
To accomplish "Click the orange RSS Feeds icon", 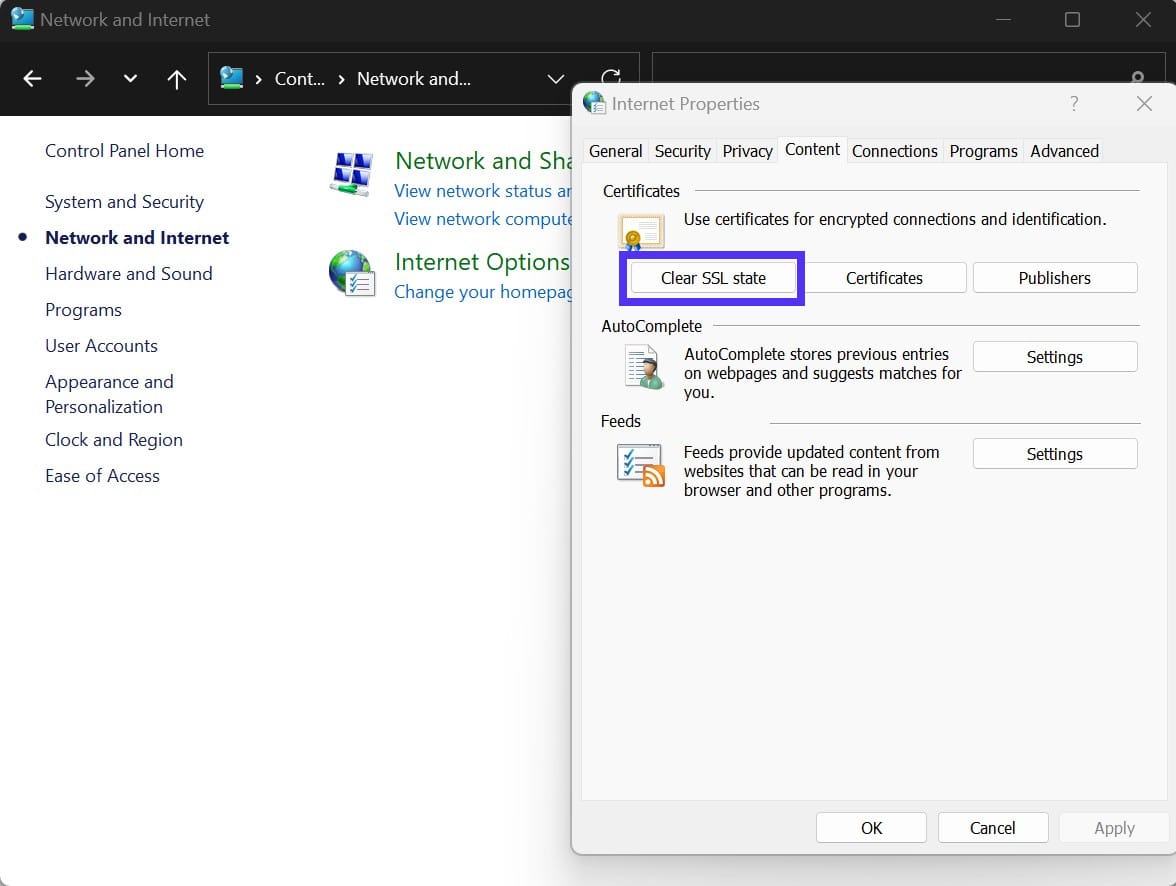I will tap(639, 463).
